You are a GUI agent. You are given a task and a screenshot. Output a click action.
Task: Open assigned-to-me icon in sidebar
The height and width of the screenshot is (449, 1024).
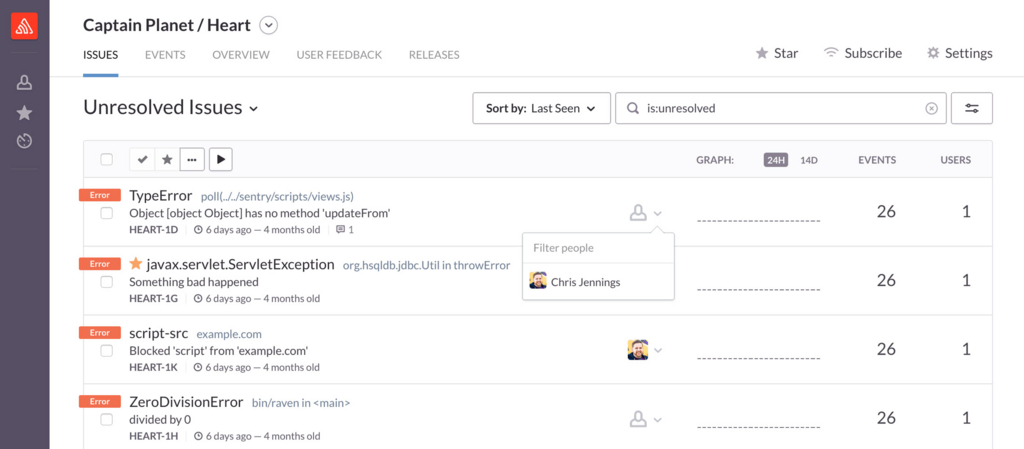[x=24, y=83]
